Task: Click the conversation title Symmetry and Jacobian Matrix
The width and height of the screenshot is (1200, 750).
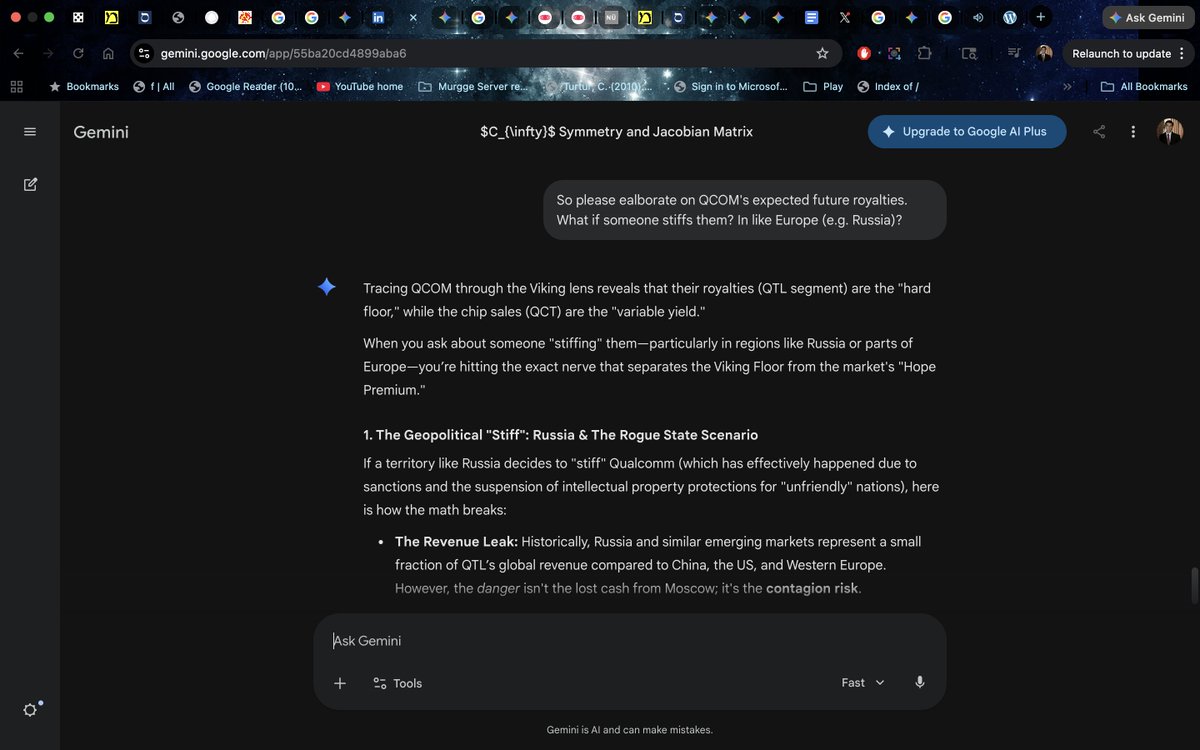Action: (616, 132)
